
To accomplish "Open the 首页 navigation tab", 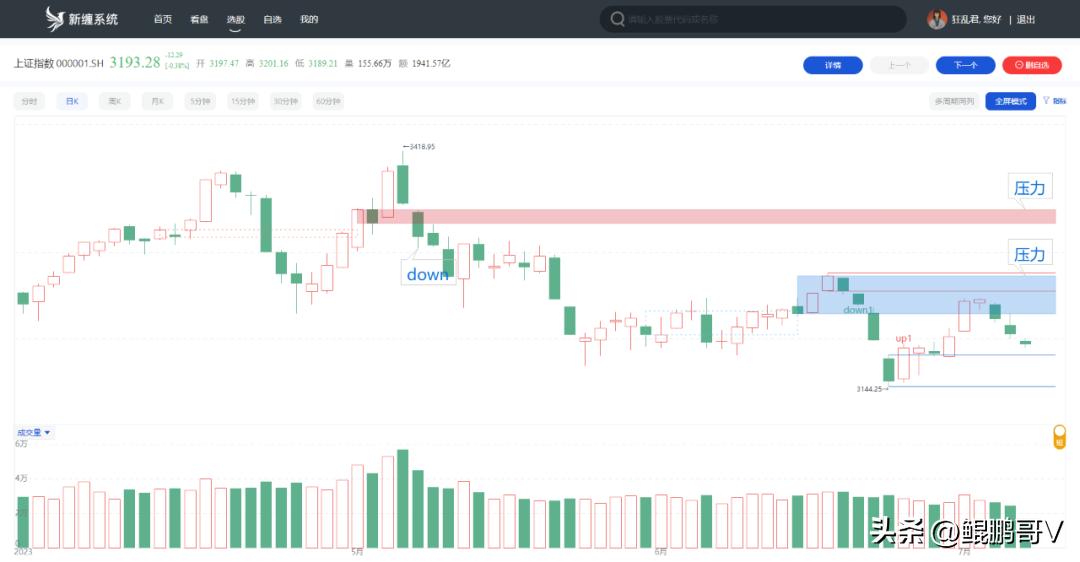I will coord(163,19).
